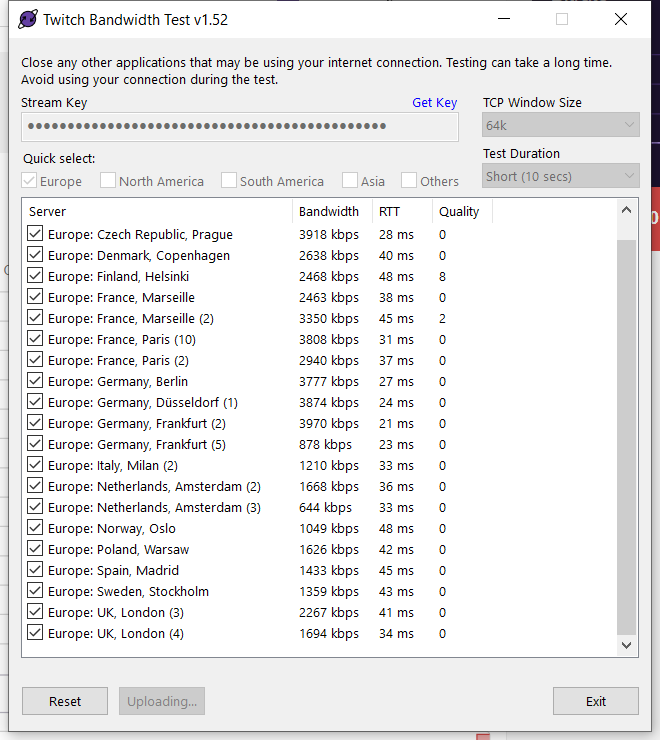Click the quality value 8 for Helsinki
660x740 pixels.
pos(442,276)
